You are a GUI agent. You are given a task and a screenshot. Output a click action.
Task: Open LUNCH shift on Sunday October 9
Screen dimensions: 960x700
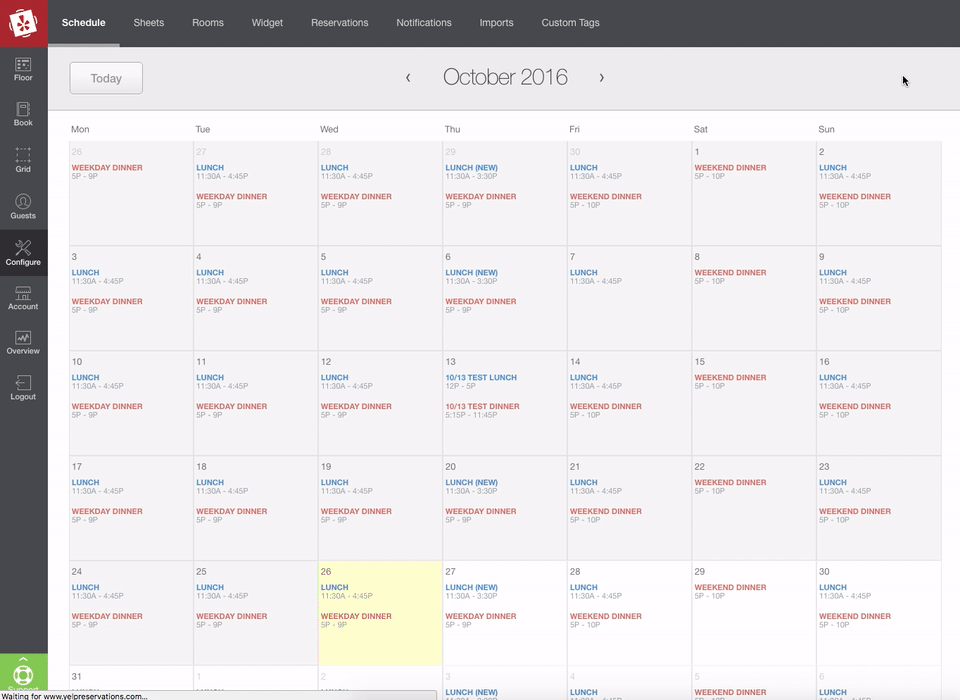pyautogui.click(x=833, y=273)
